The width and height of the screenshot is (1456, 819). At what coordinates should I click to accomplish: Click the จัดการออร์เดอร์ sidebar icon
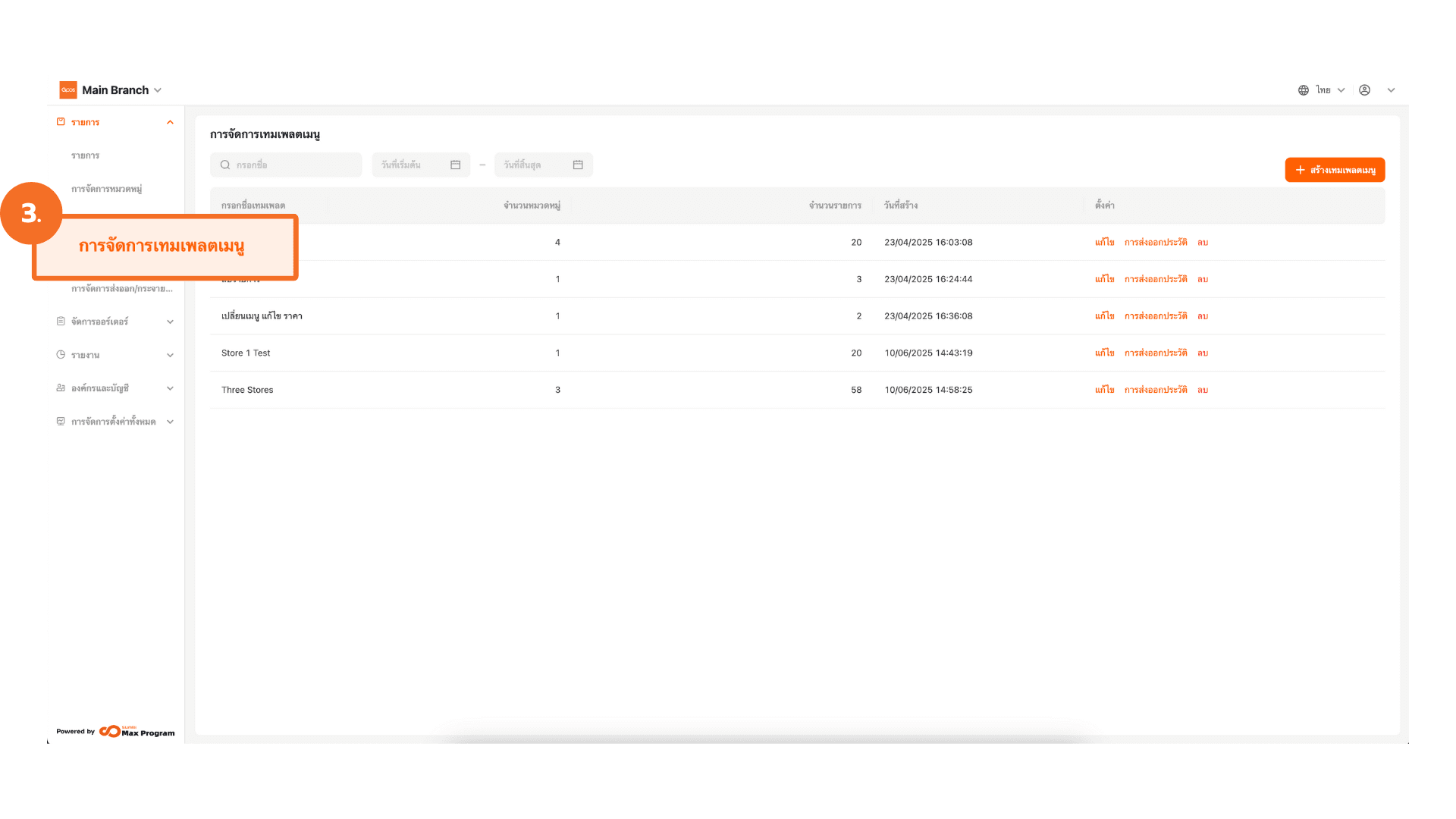click(61, 322)
